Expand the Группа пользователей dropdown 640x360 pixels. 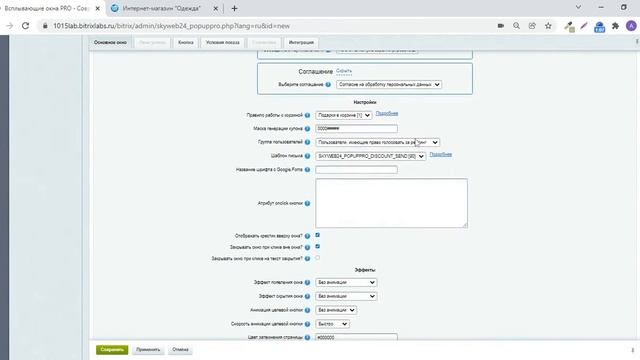pos(378,142)
